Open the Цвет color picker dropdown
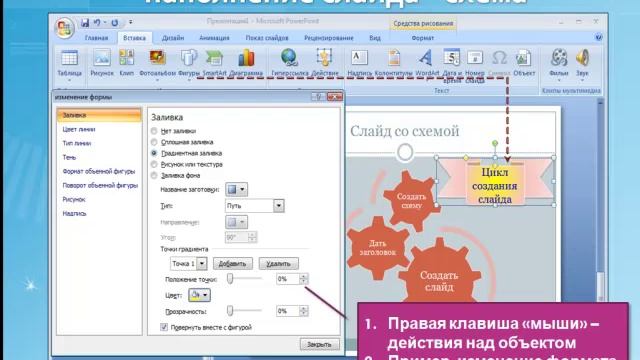 tap(199, 295)
